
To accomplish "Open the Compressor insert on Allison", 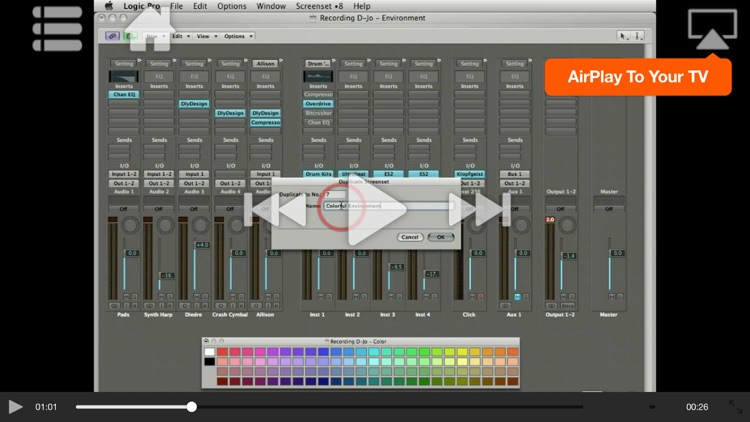I will point(265,122).
